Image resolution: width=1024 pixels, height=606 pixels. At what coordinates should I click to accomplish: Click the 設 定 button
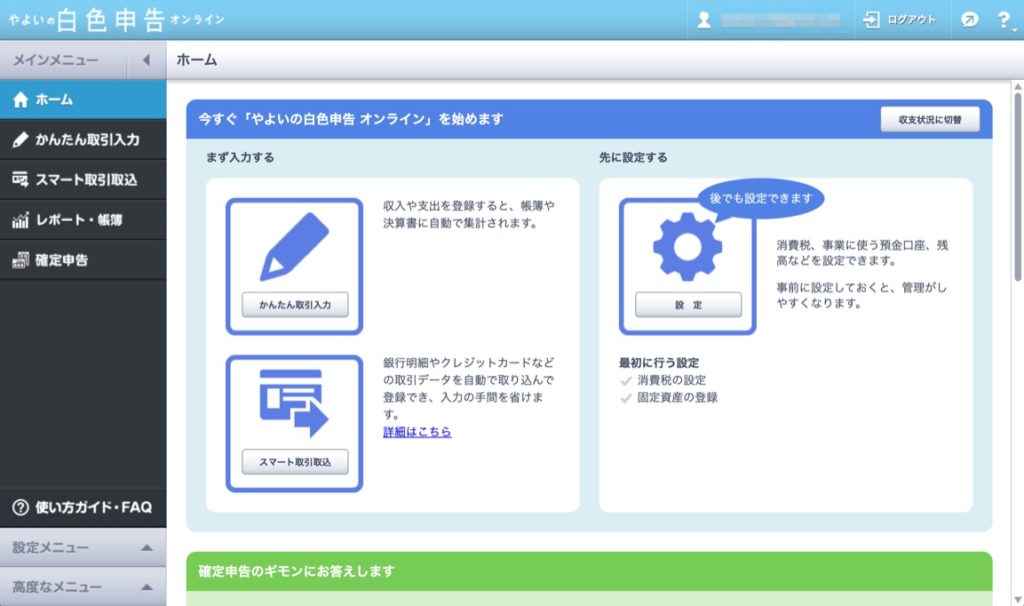(688, 305)
